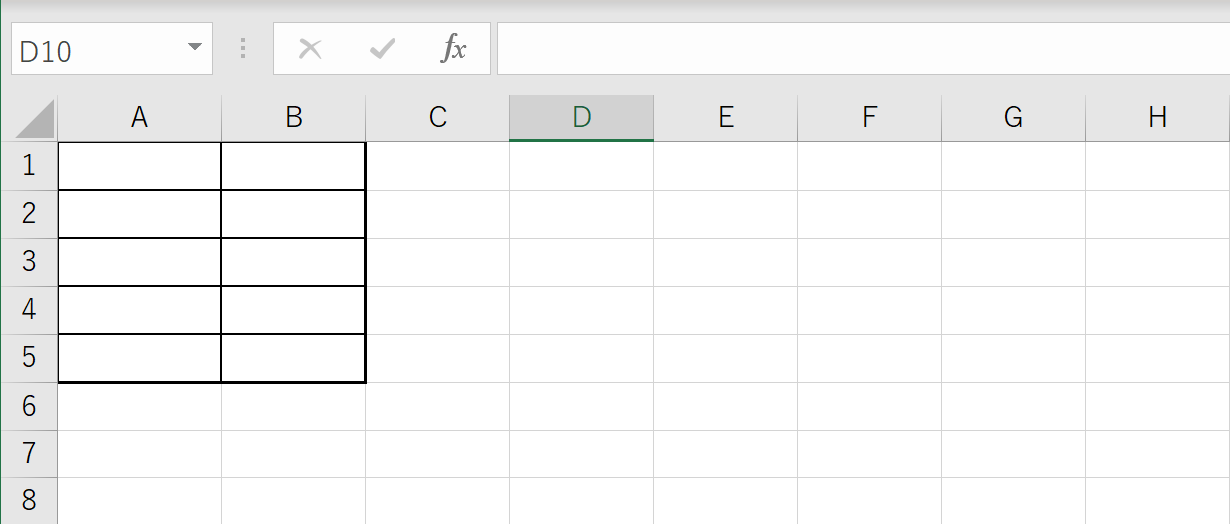The image size is (1230, 524).
Task: Click the Select All triangle corner
Action: pos(35,118)
